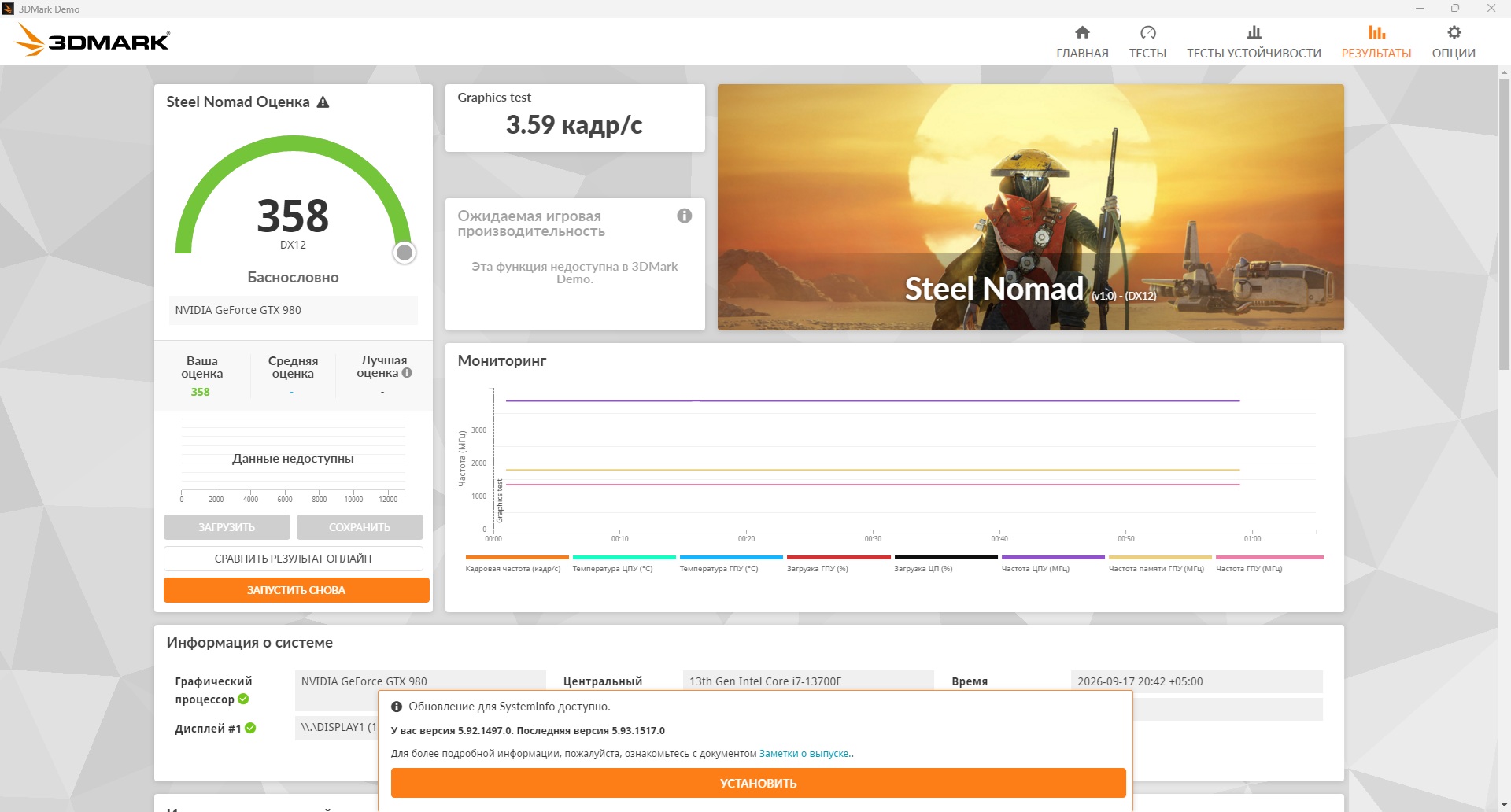Screen dimensions: 1511x812
Task: Close the 3DMark Demo window
Action: click(1491, 9)
